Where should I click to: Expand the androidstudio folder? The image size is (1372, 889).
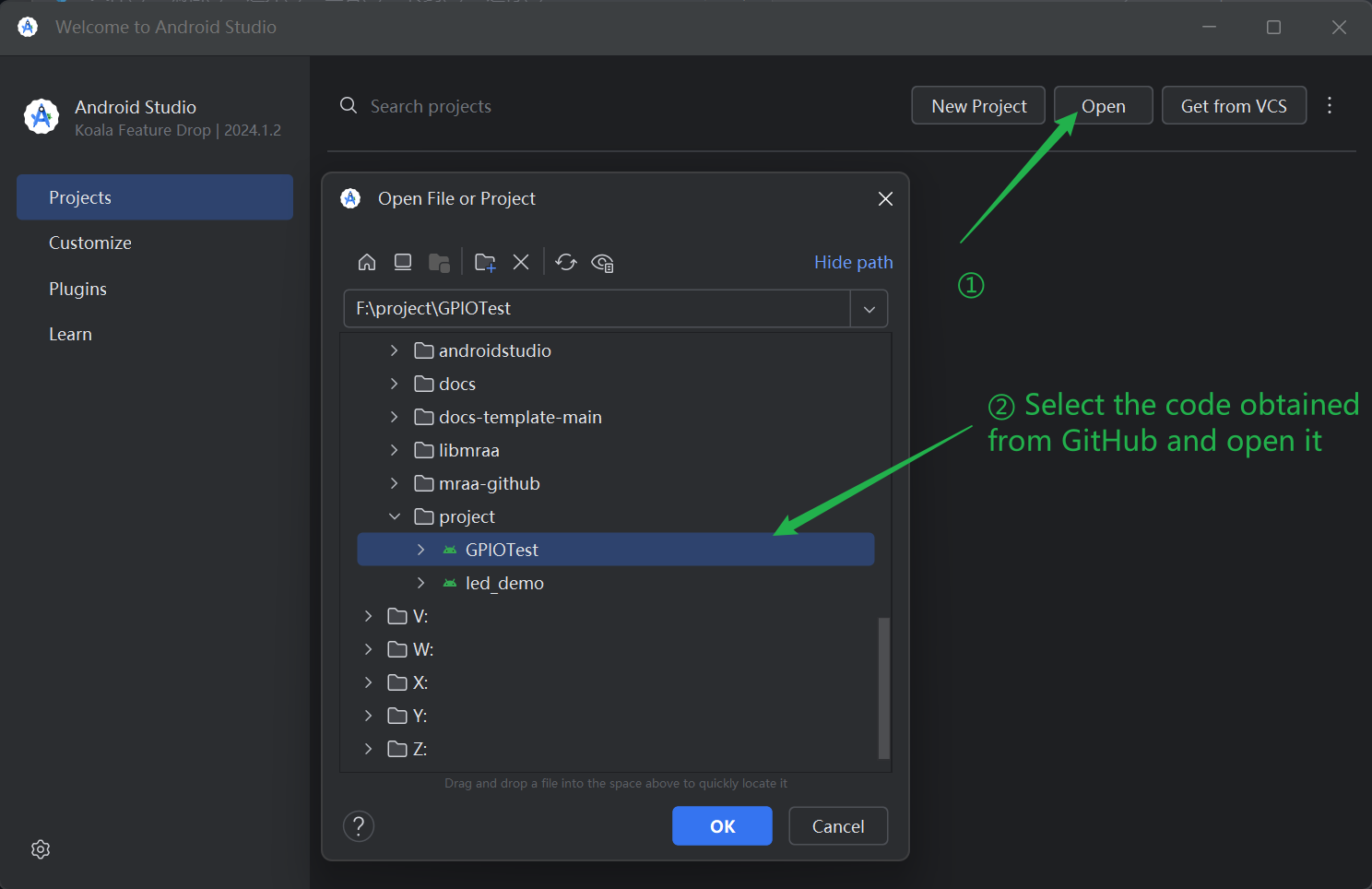pos(394,350)
